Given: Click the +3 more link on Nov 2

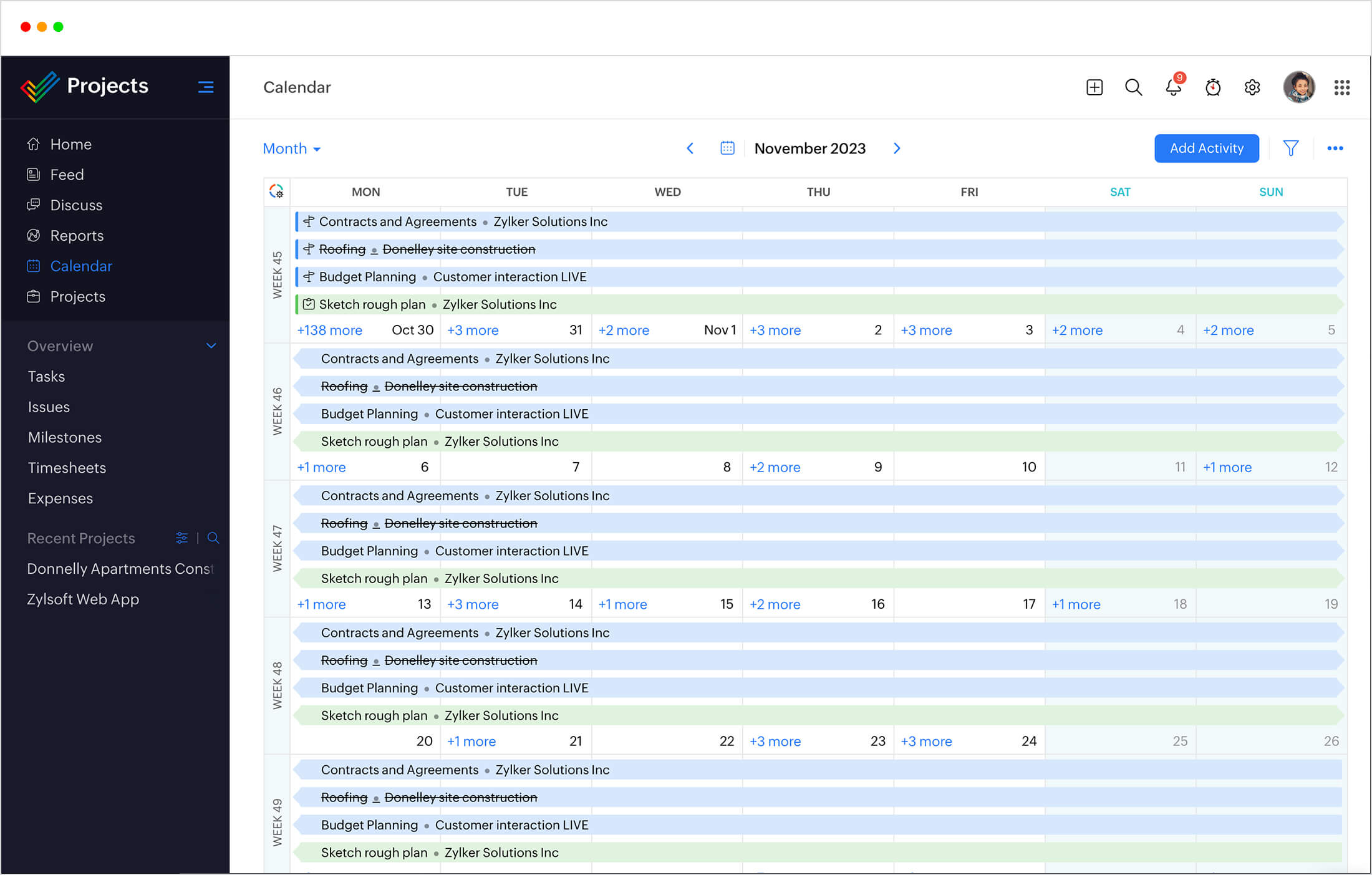Looking at the screenshot, I should [775, 330].
